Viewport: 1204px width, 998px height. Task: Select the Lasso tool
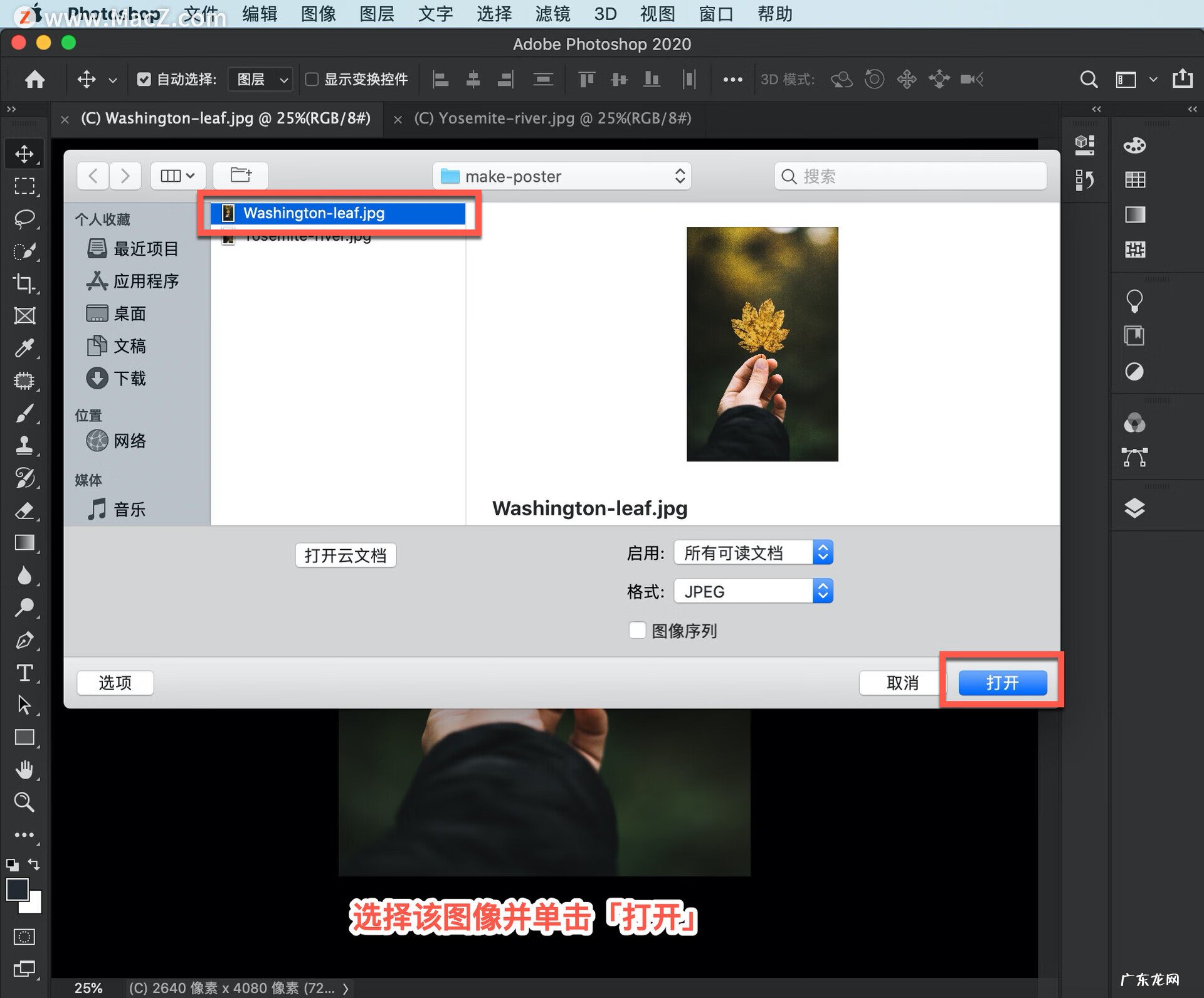point(25,218)
